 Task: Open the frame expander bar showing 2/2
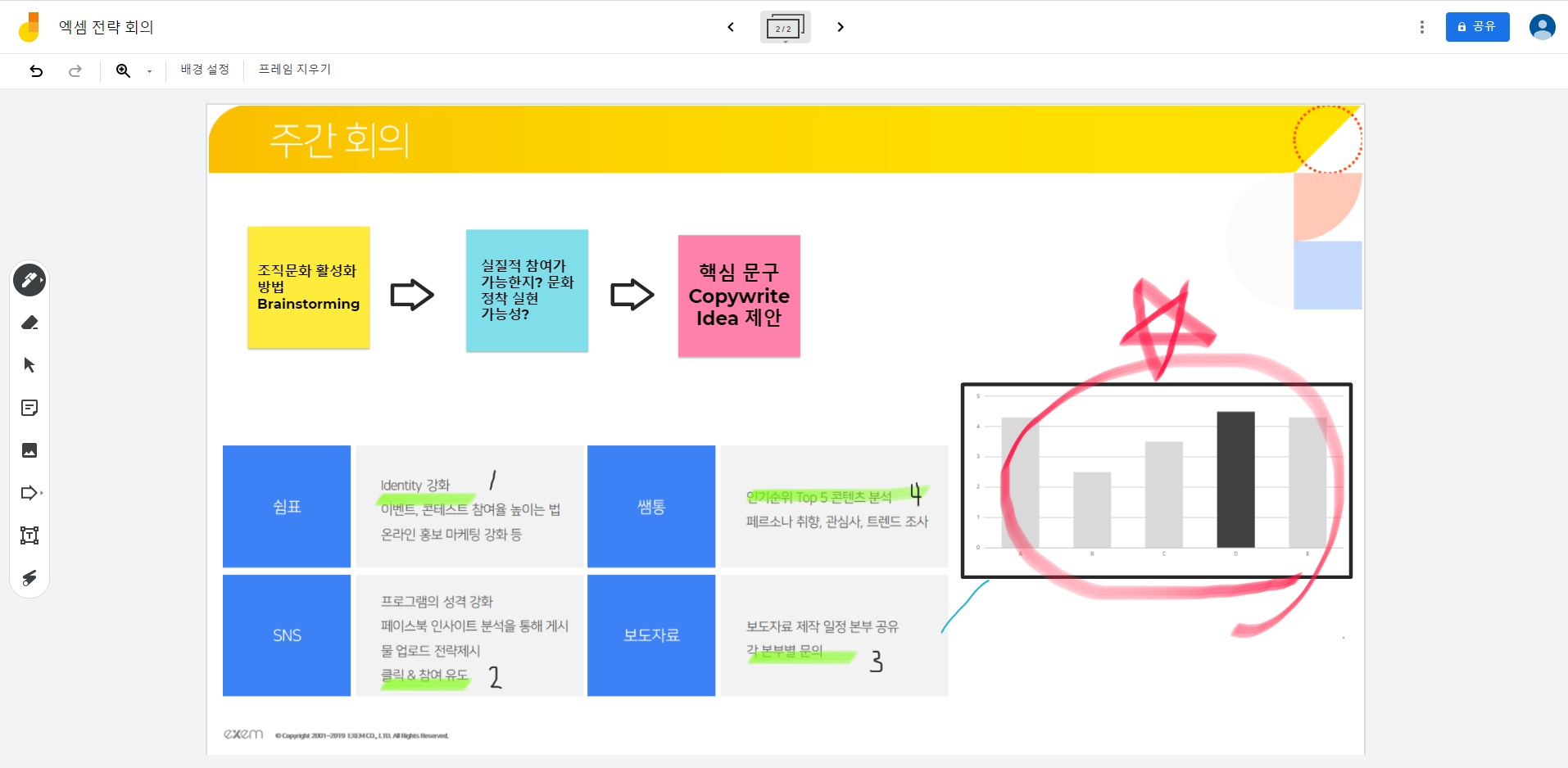785,26
